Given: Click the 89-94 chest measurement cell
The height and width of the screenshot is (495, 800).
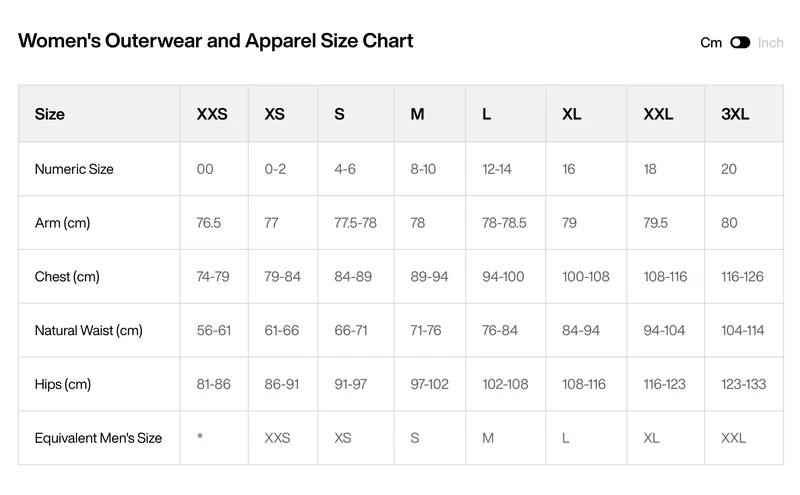Looking at the screenshot, I should pyautogui.click(x=429, y=277).
